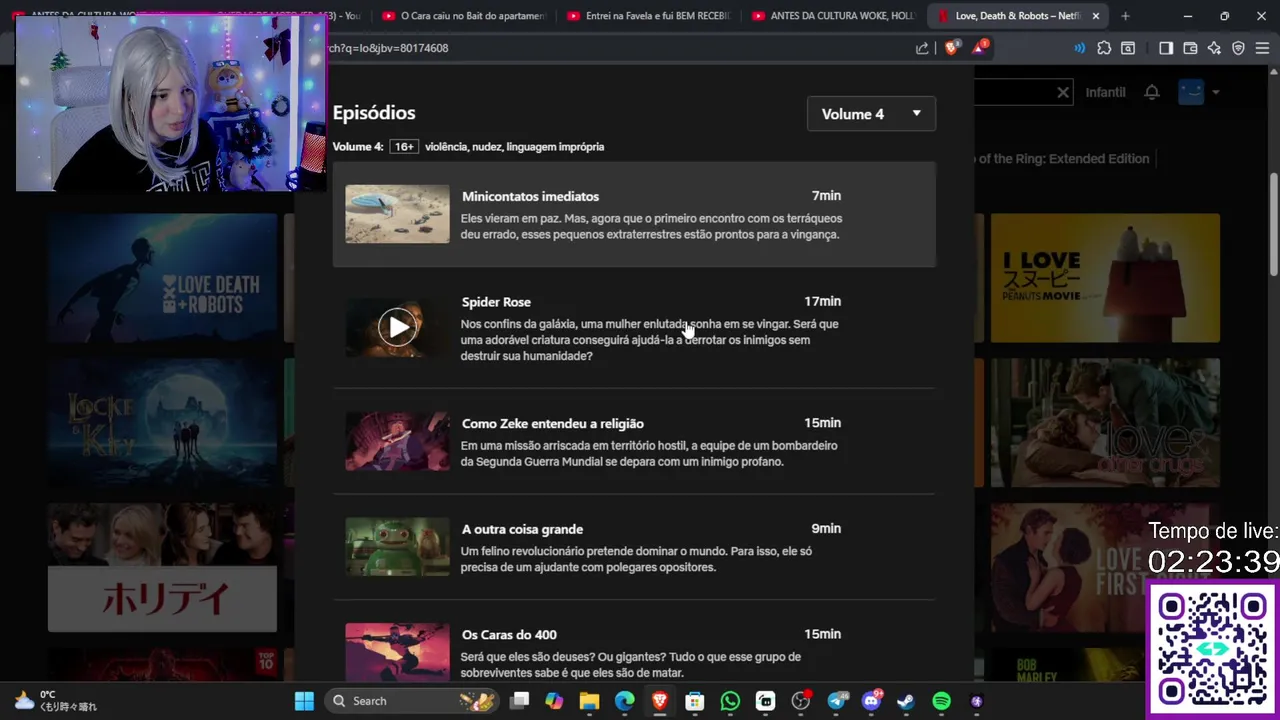This screenshot has height=720, width=1280.
Task: Open Microsoft Copilot from taskbar
Action: 554,701
